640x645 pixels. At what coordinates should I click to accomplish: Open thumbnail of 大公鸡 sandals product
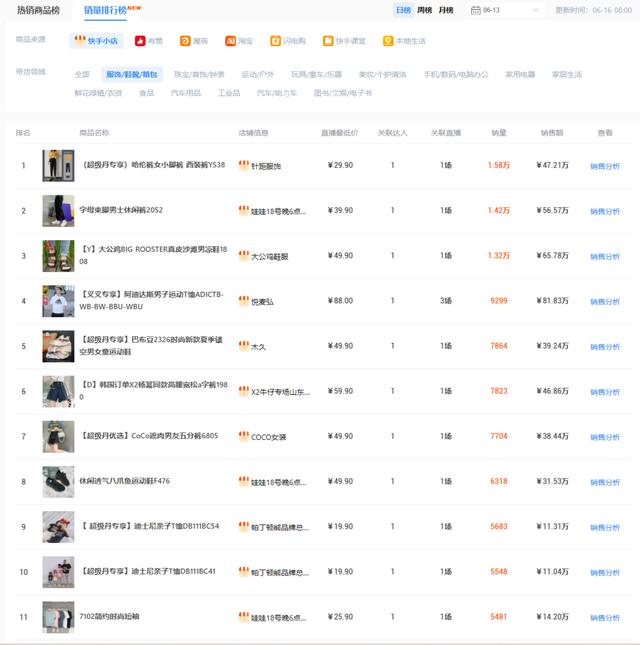(58, 256)
